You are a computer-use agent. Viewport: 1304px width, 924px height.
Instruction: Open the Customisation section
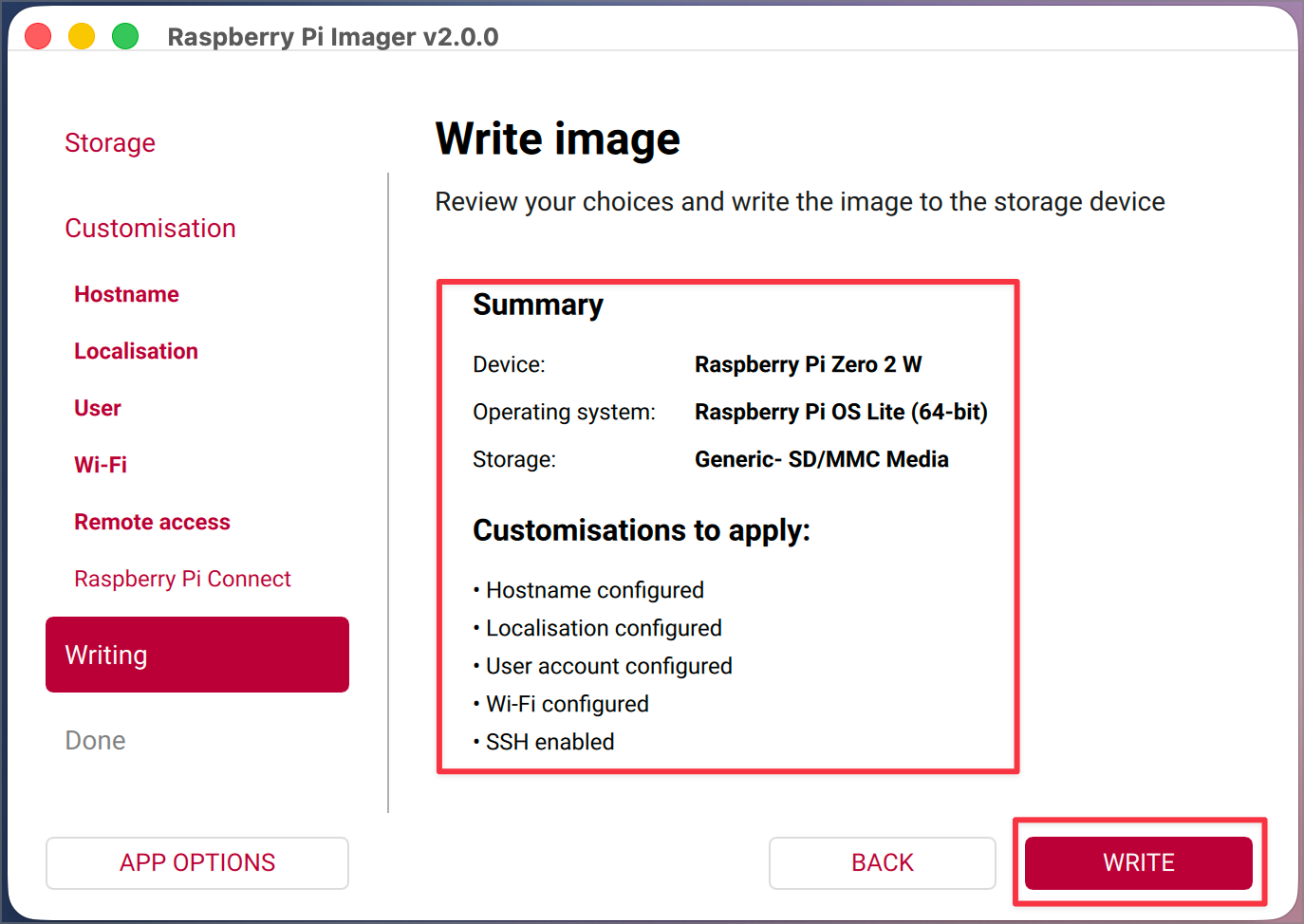point(150,228)
